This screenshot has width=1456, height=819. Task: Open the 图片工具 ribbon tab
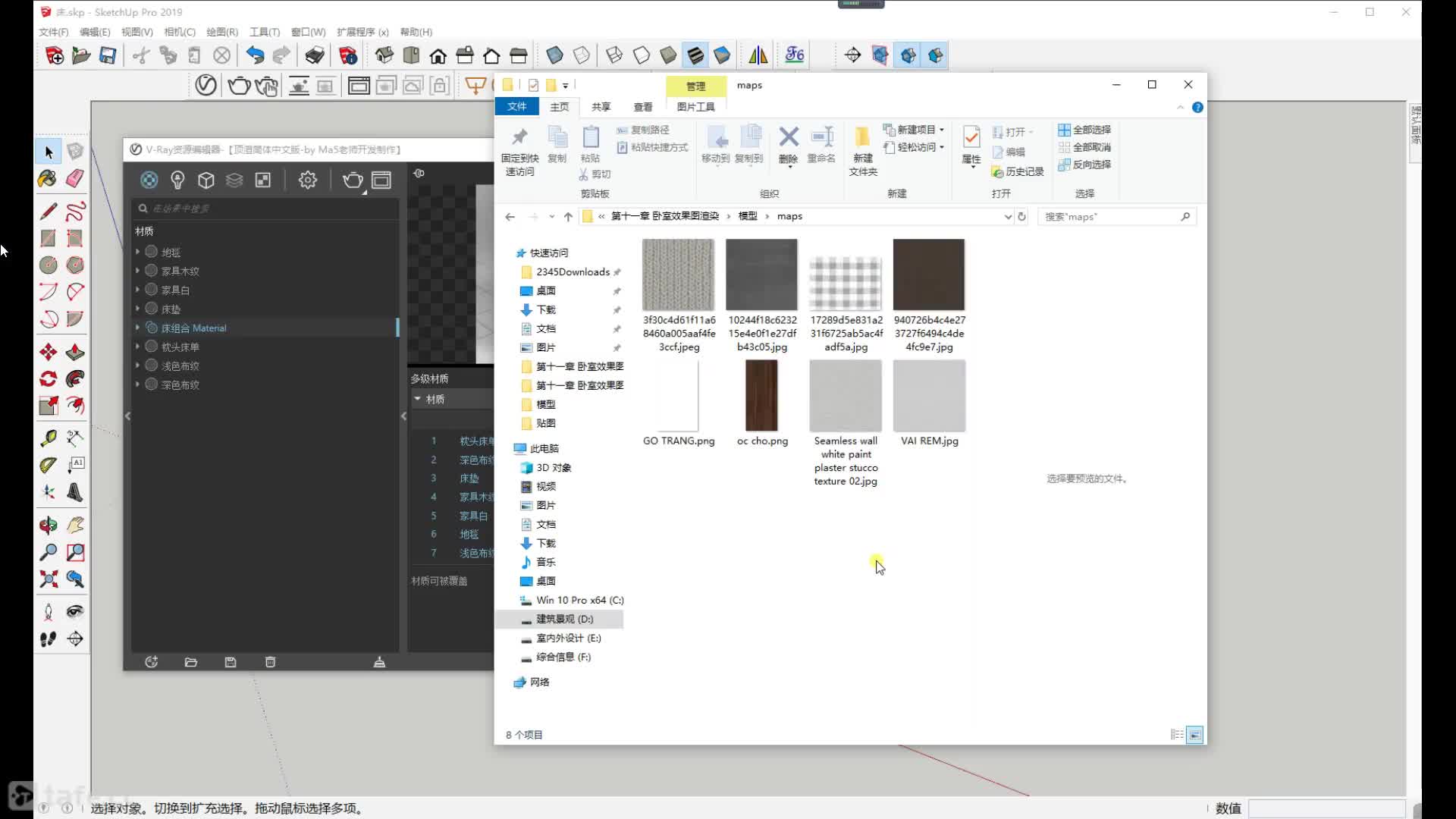pyautogui.click(x=695, y=107)
